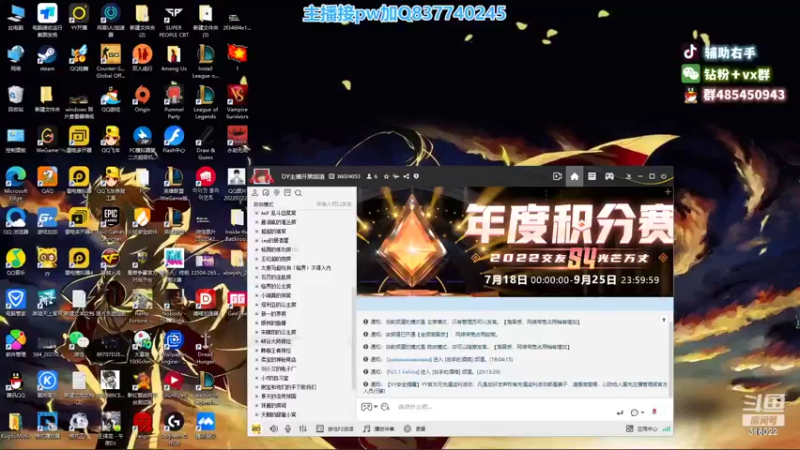The height and width of the screenshot is (450, 800).
Task: Open the video play icon in YY title bar
Action: click(x=557, y=176)
